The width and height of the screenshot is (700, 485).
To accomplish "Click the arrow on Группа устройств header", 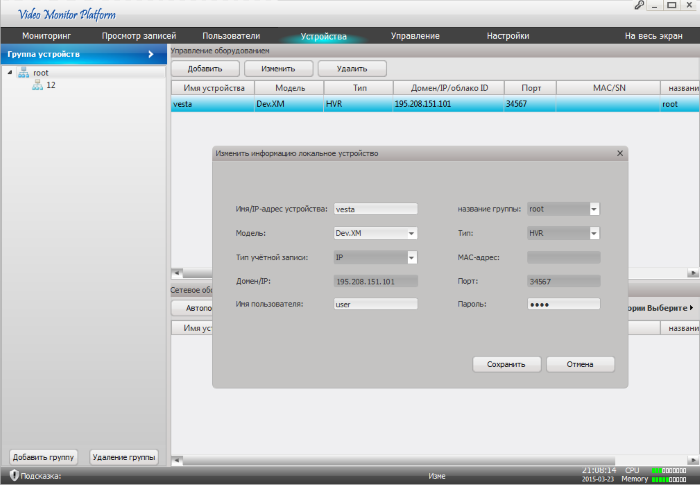I will pyautogui.click(x=151, y=54).
